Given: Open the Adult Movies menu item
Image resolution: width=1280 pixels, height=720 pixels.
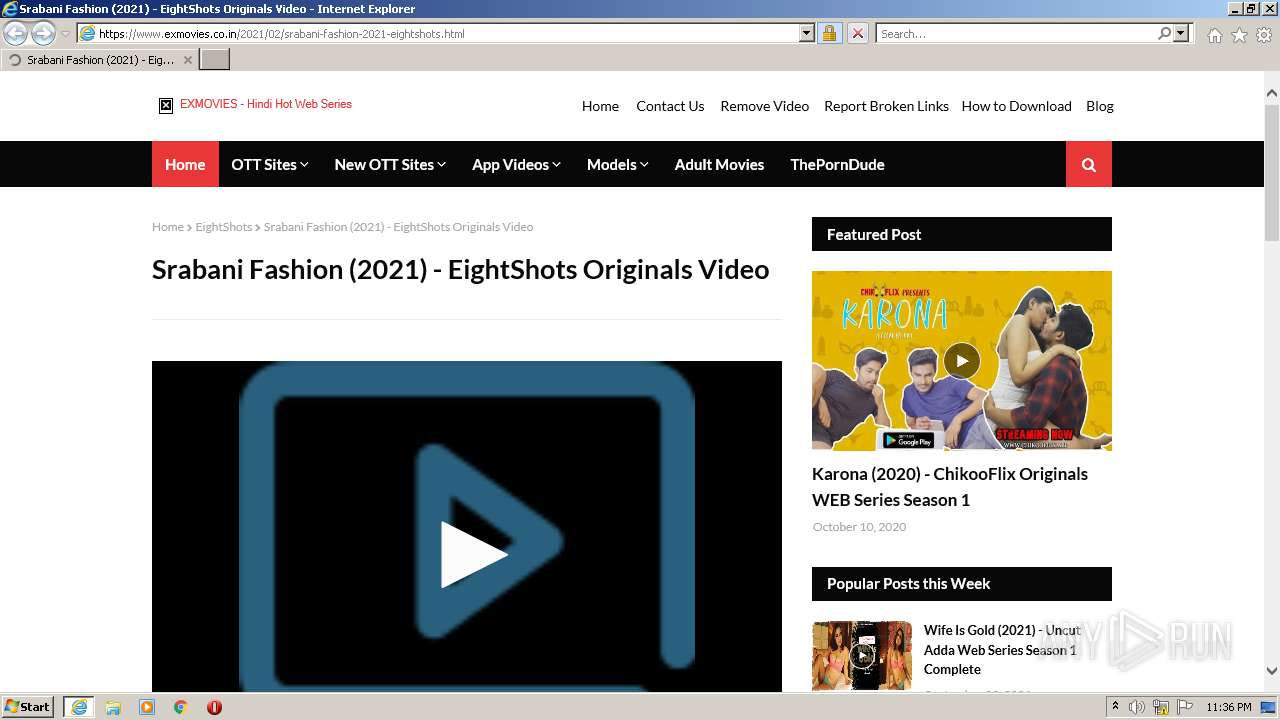Looking at the screenshot, I should point(719,164).
